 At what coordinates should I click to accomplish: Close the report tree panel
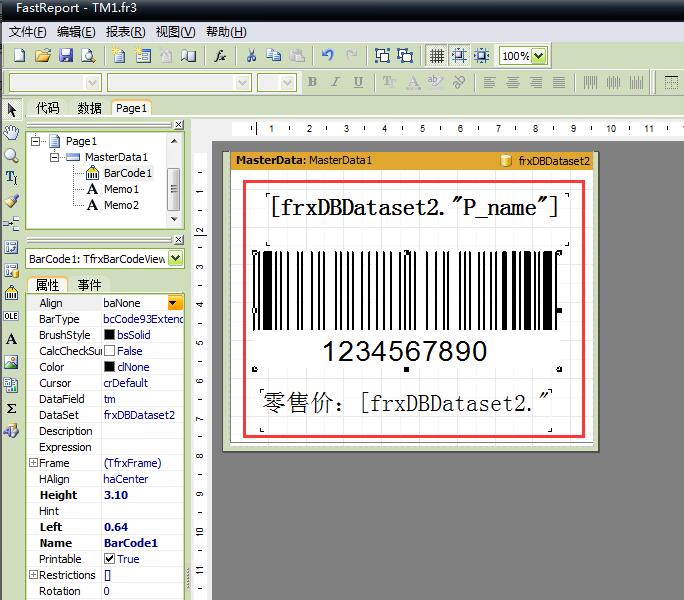tap(178, 125)
